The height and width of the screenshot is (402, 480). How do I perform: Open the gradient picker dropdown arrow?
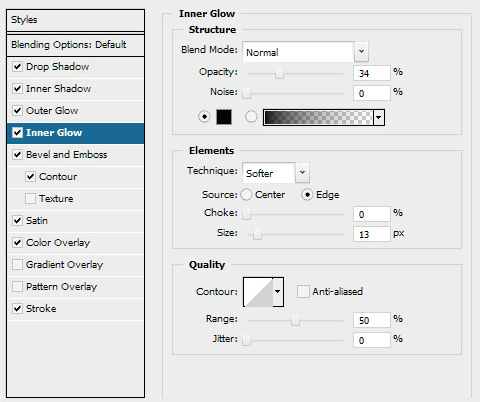[x=379, y=117]
